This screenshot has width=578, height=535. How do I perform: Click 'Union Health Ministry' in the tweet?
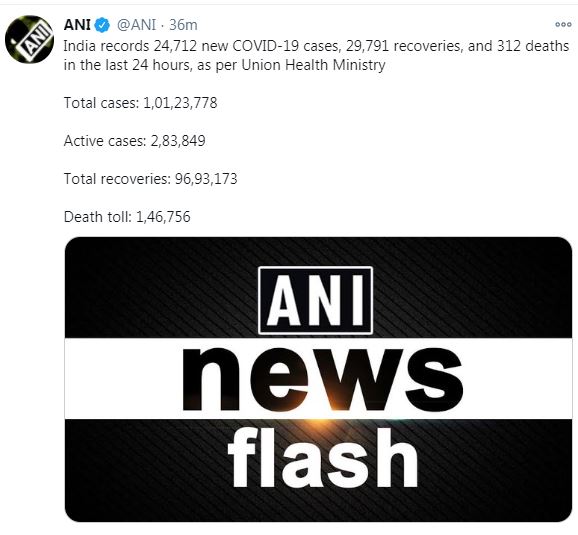point(313,65)
